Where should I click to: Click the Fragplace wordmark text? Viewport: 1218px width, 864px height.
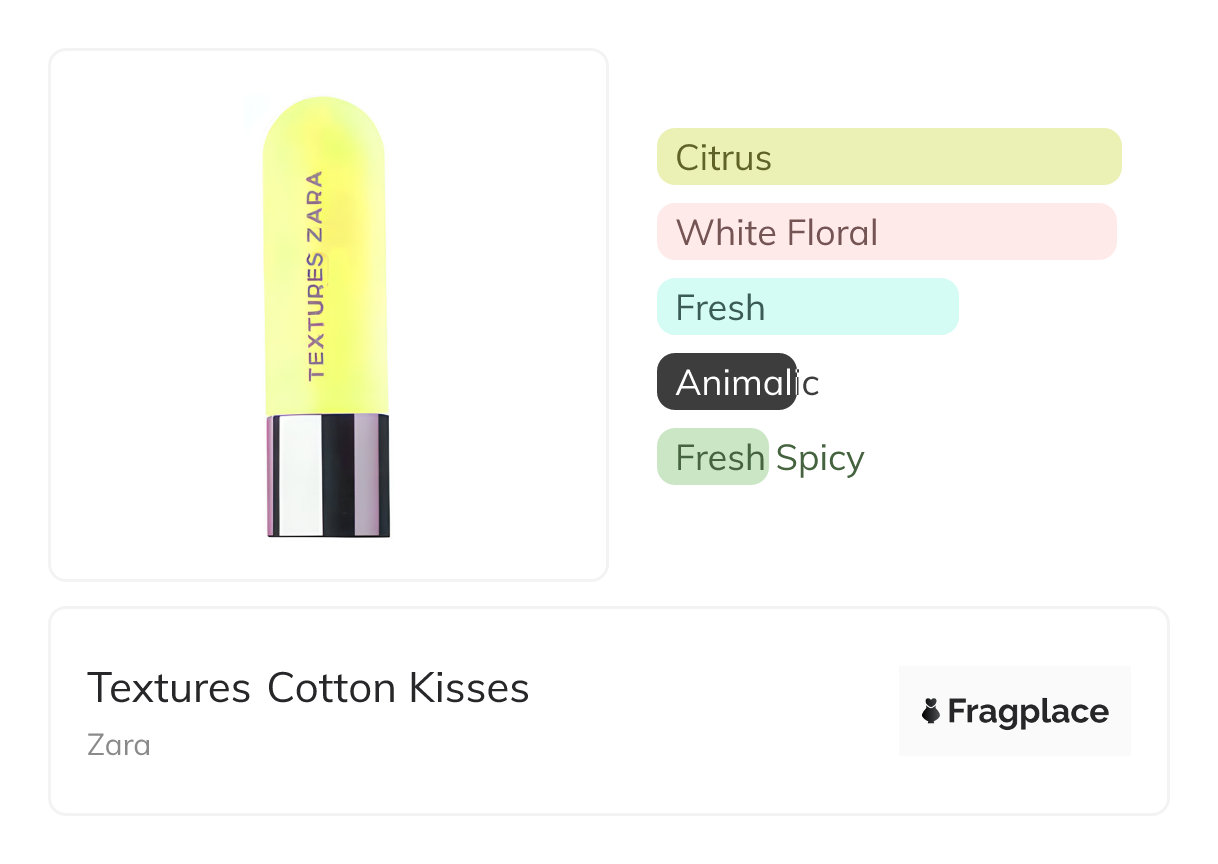pos(1028,711)
